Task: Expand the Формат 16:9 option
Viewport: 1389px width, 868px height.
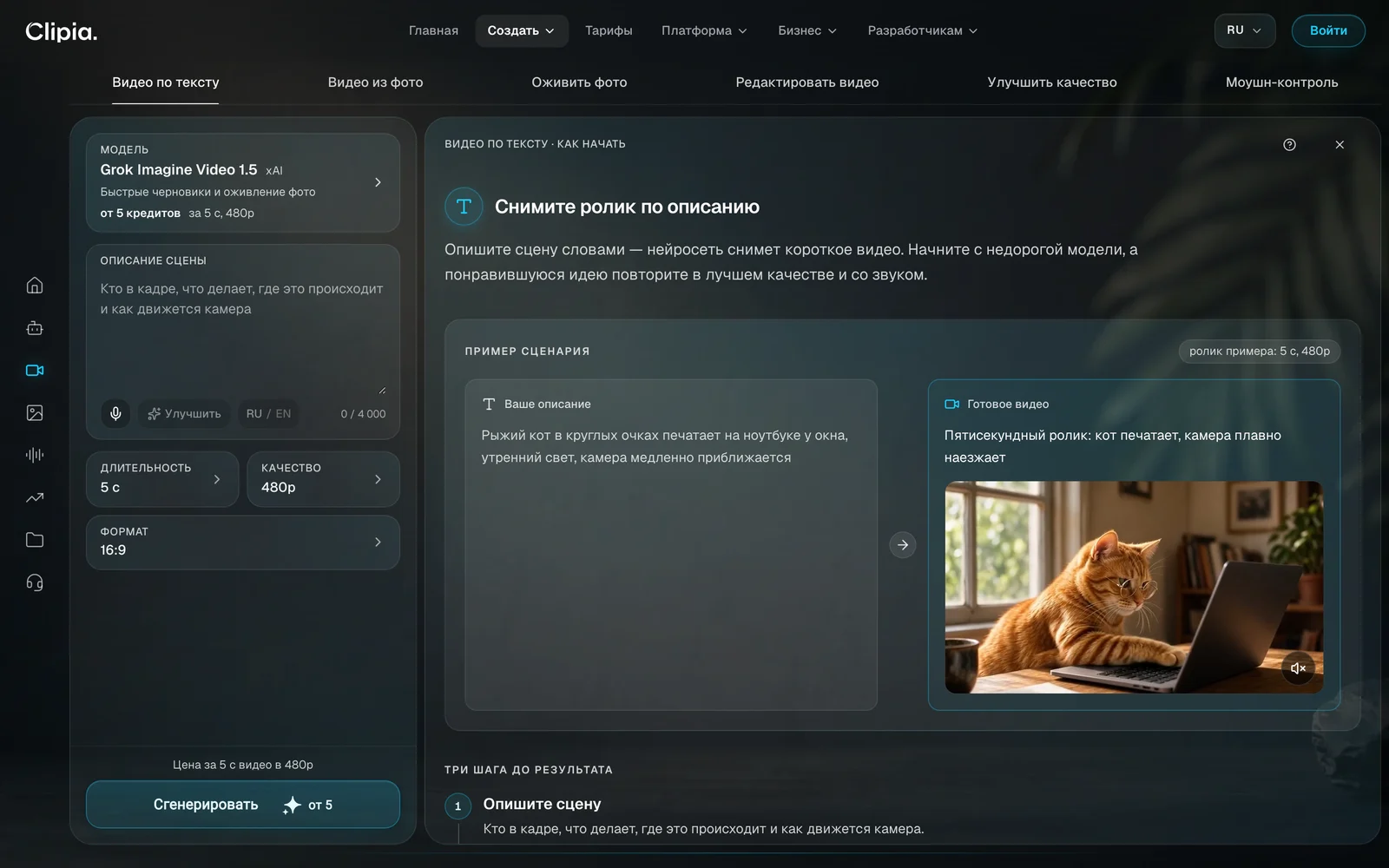Action: point(243,542)
